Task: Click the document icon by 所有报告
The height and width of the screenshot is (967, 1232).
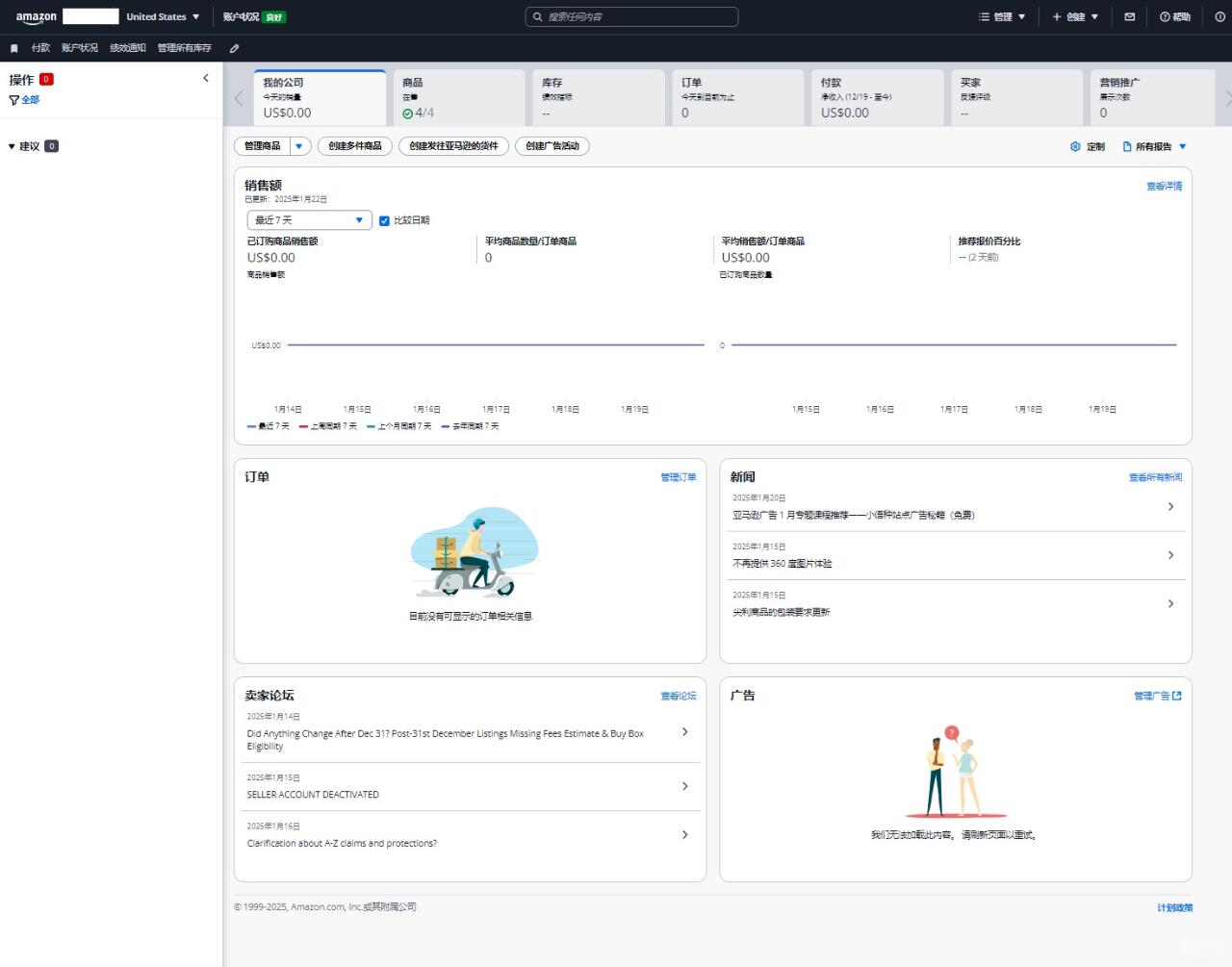Action: tap(1127, 146)
